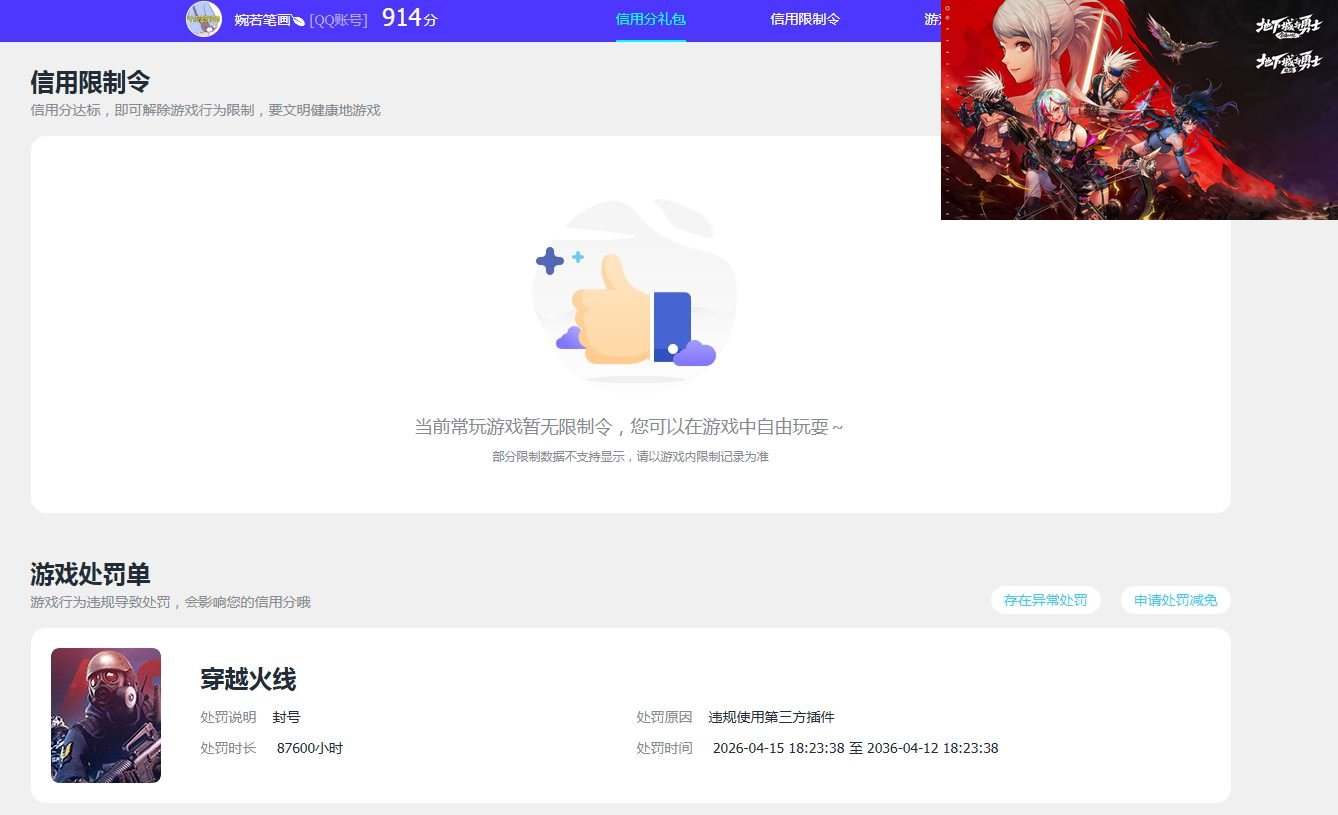1338x815 pixels.
Task: Click the 申请处罚减免 button
Action: [x=1176, y=600]
